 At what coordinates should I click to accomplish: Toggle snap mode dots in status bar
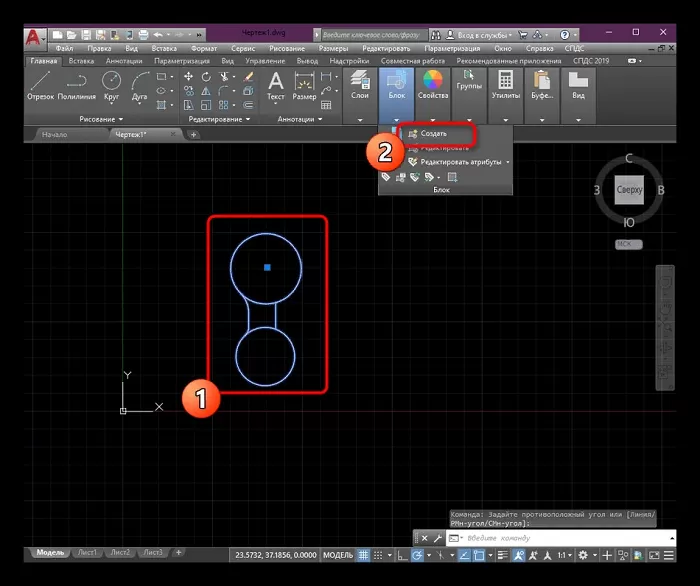pos(378,555)
